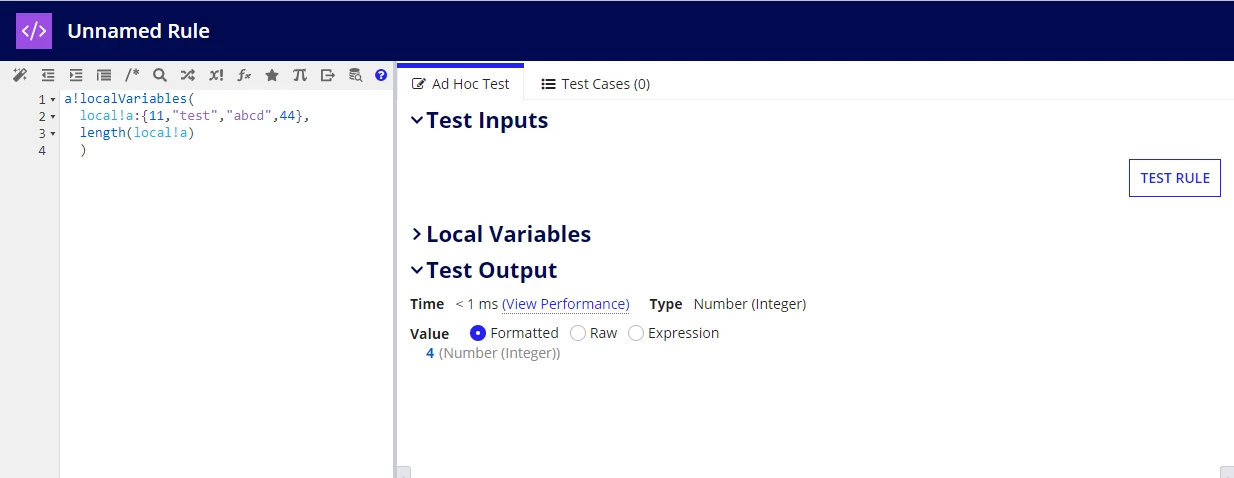Screen dimensions: 1234x478
Task: Click the "abcd" string in code
Action: click(x=250, y=116)
